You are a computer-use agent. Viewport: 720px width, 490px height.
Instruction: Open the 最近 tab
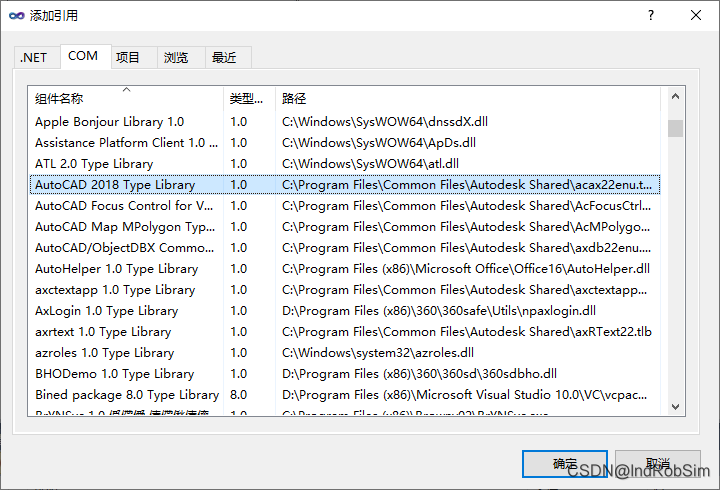[x=228, y=57]
